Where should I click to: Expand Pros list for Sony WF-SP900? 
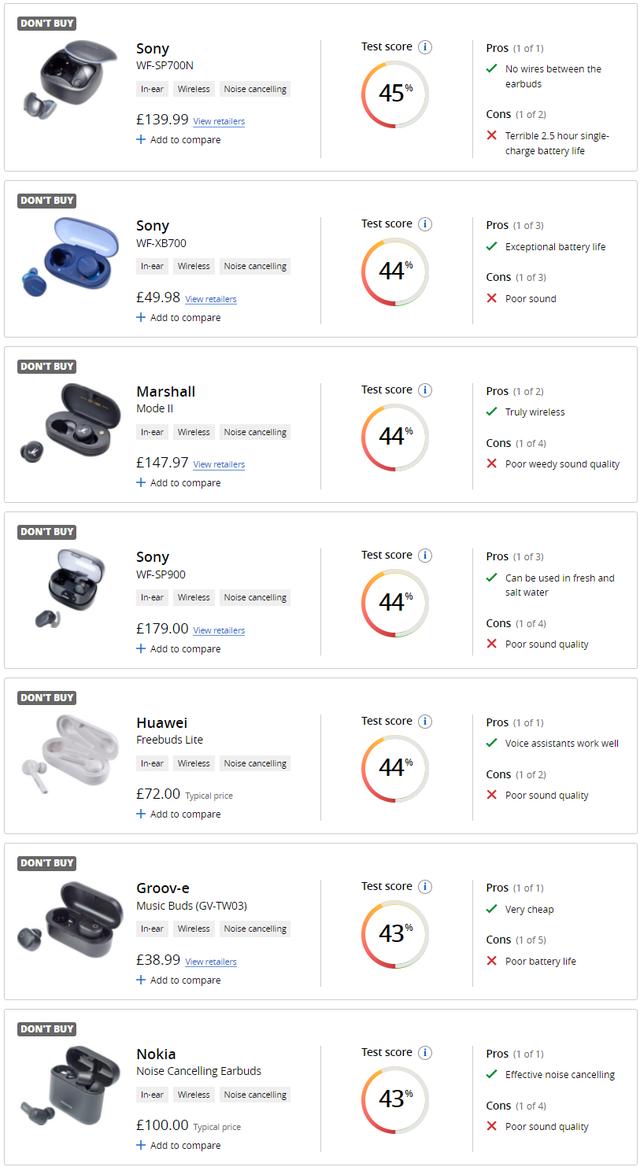point(515,557)
